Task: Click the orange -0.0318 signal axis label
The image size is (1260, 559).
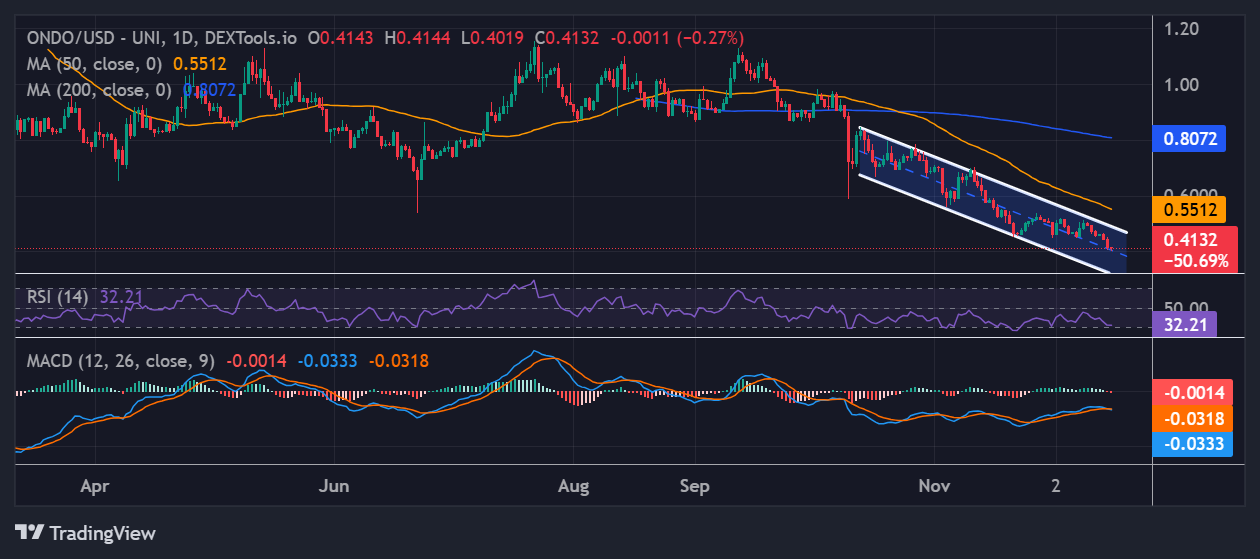Action: [x=1186, y=418]
